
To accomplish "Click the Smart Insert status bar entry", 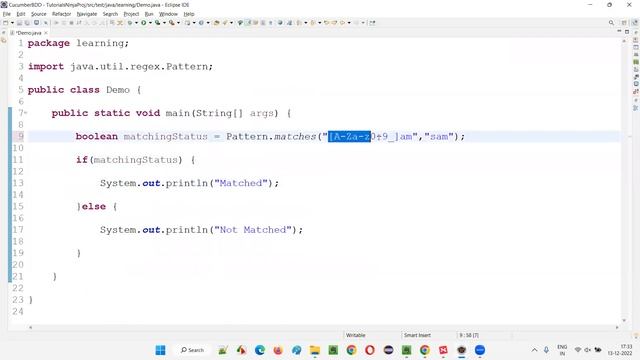I will click(417, 335).
